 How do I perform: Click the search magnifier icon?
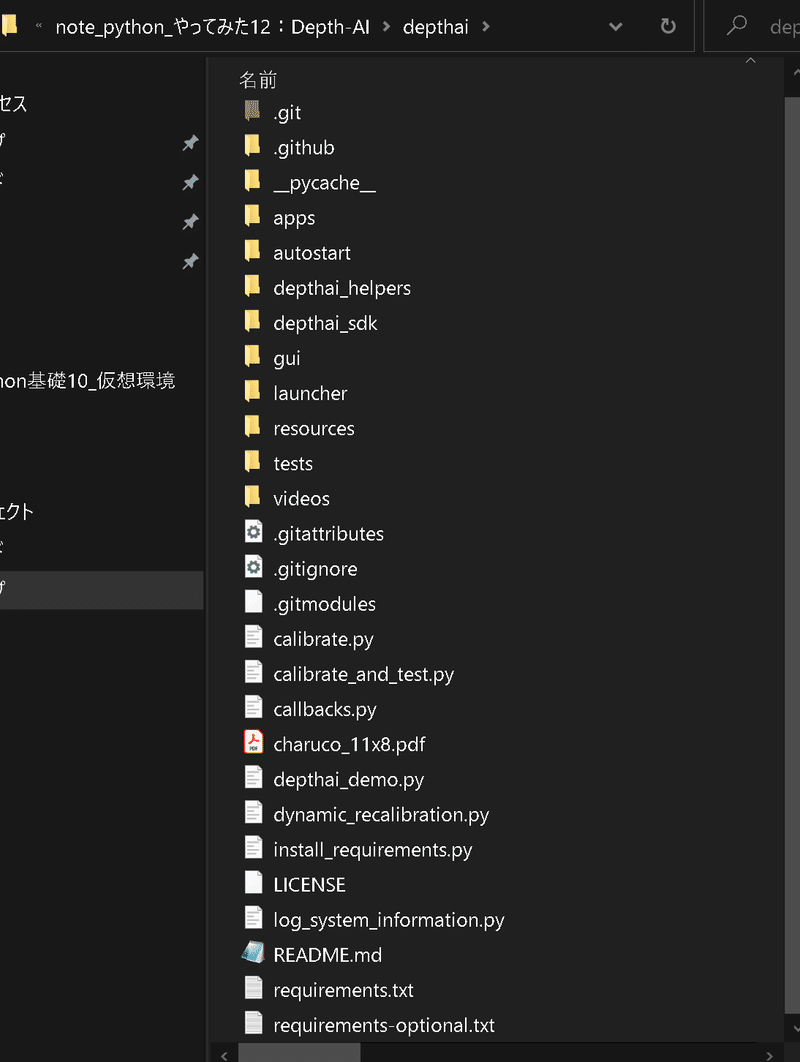tap(737, 26)
